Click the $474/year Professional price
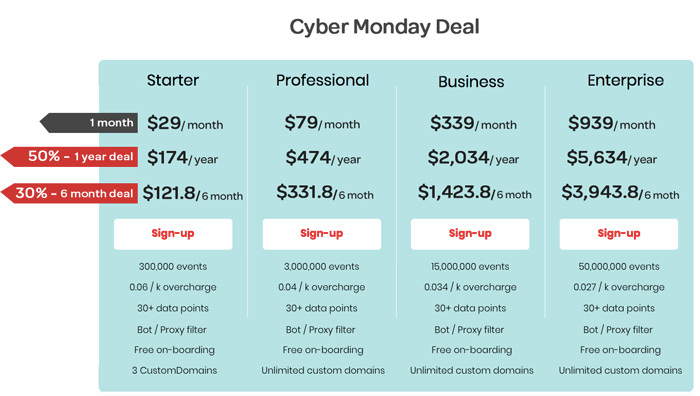The image size is (700, 396). pos(323,158)
